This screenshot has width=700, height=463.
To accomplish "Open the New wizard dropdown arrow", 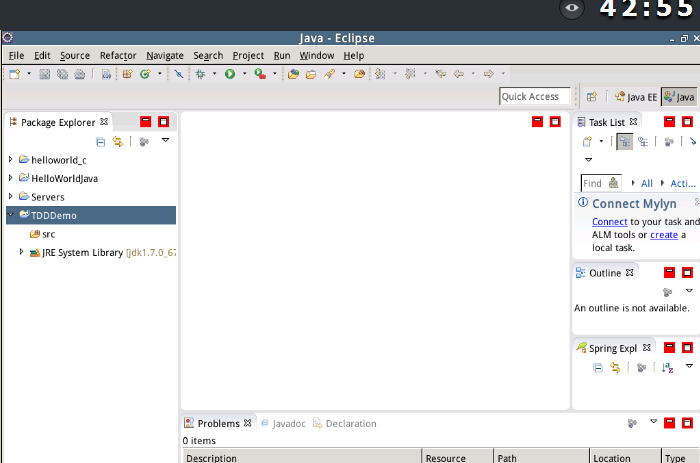I will tap(29, 74).
